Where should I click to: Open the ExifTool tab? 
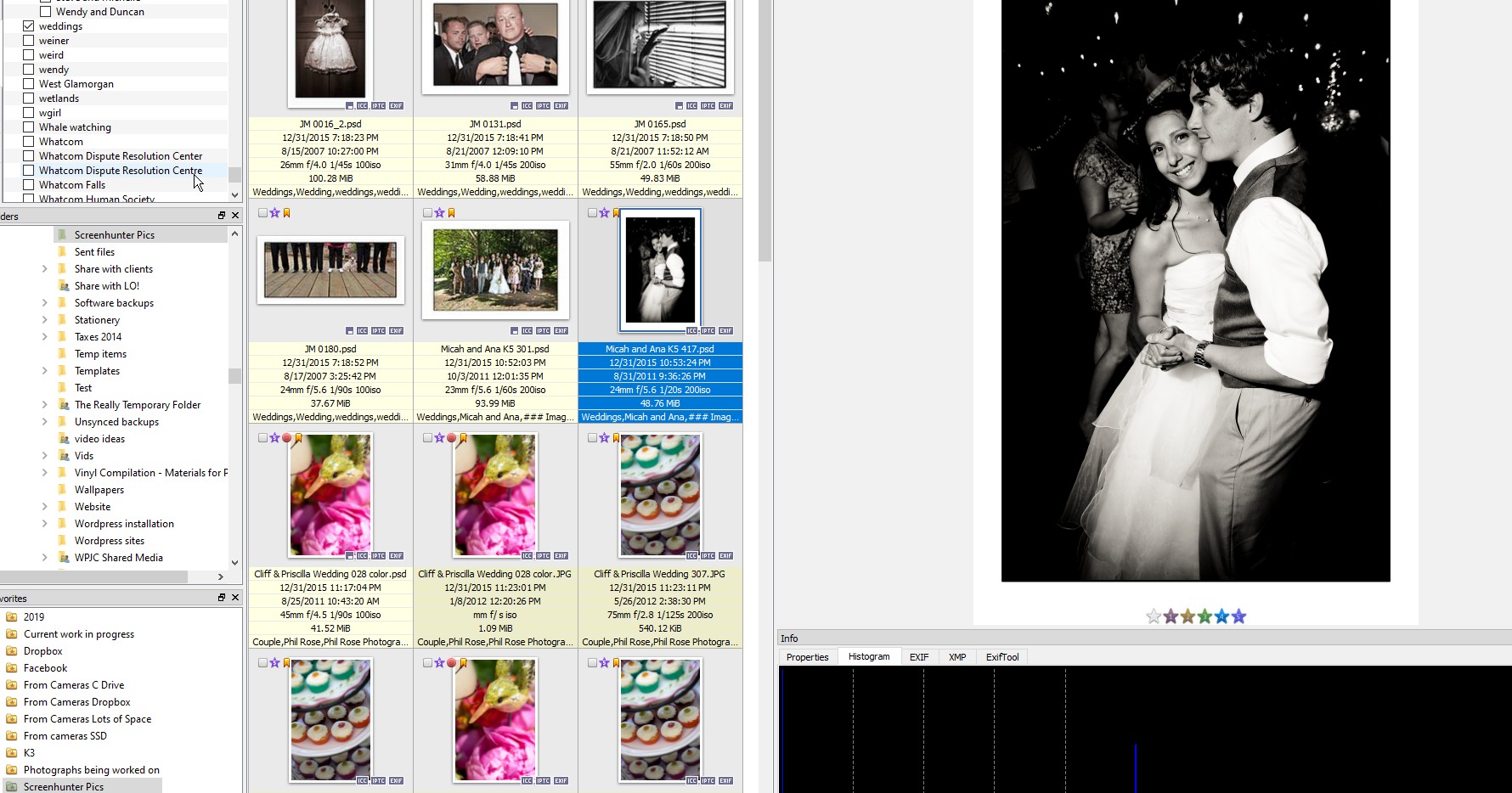coord(1001,657)
